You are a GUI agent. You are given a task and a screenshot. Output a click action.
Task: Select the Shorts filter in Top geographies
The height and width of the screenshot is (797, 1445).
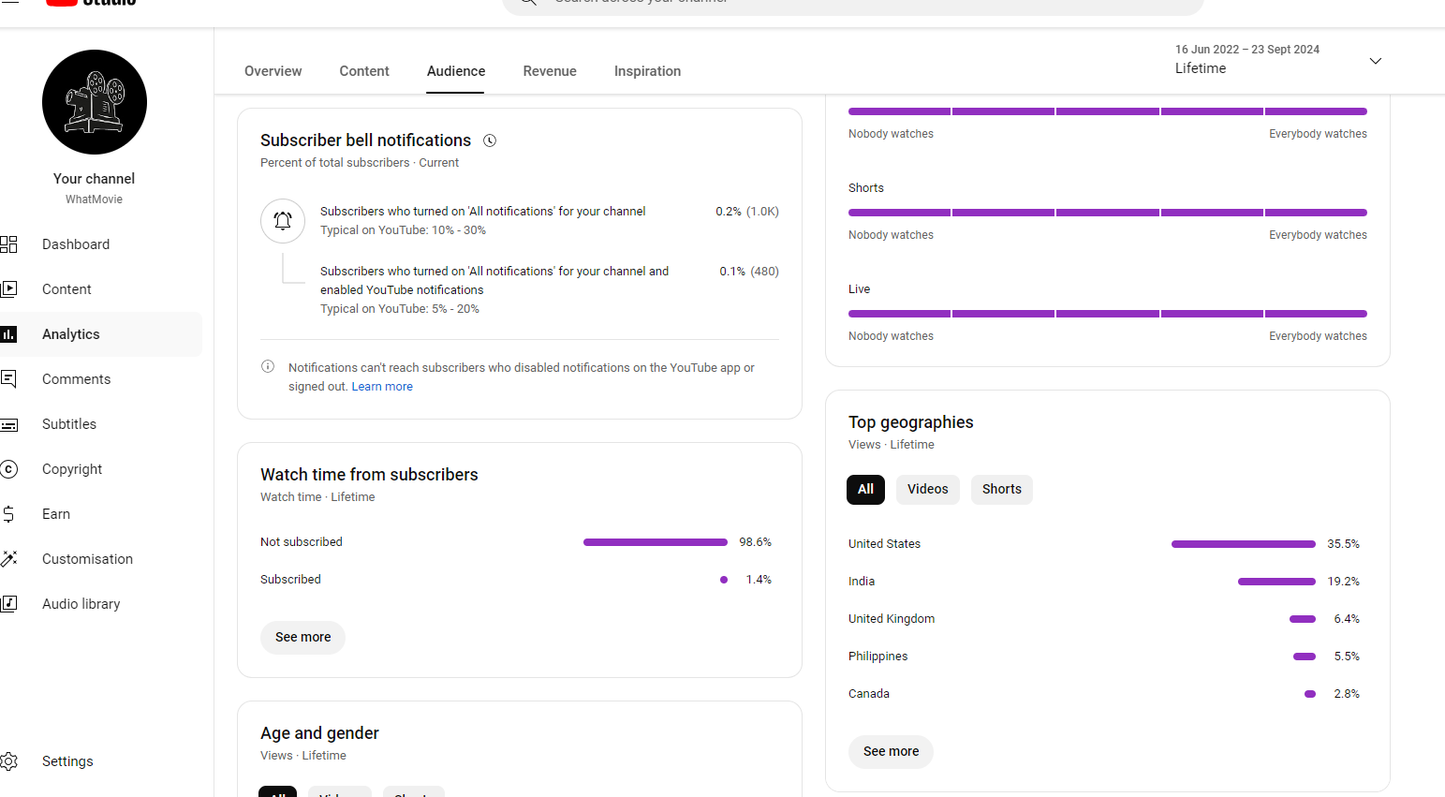(1001, 489)
